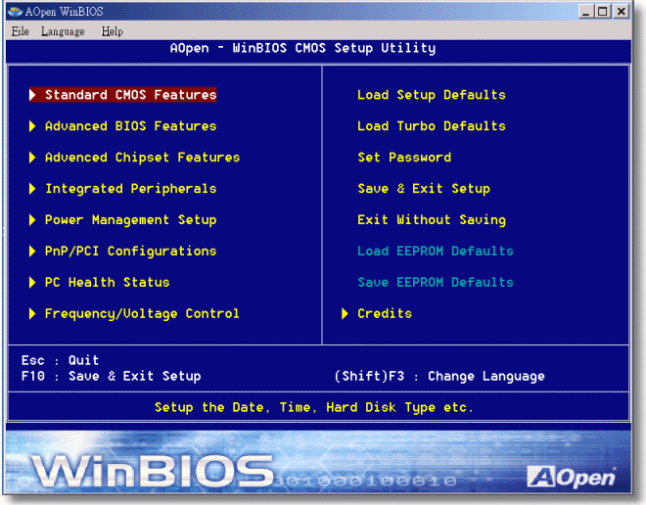
Task: Click the AOpen WinBIOS title bar icon
Action: [15, 12]
